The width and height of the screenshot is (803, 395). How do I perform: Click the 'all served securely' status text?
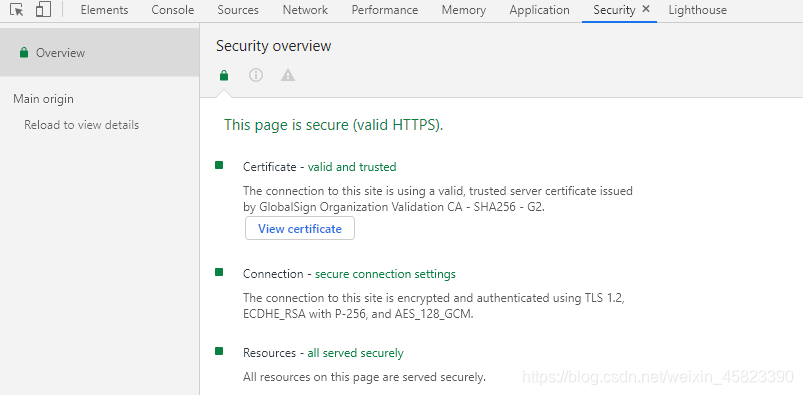coord(355,353)
